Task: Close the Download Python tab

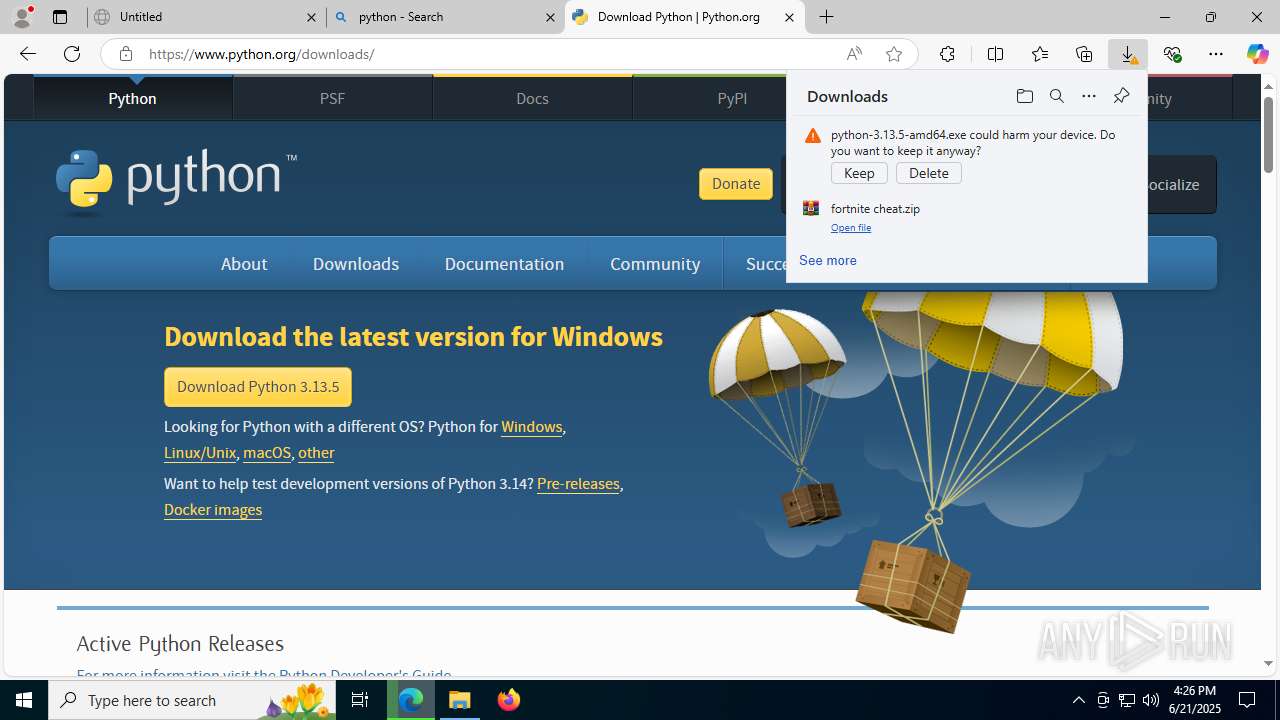Action: (x=789, y=17)
